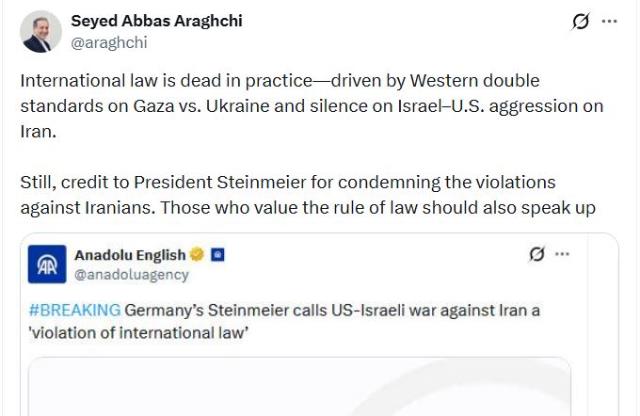640x416 pixels.
Task: Click the @anadoluagency handle
Action: [x=131, y=274]
